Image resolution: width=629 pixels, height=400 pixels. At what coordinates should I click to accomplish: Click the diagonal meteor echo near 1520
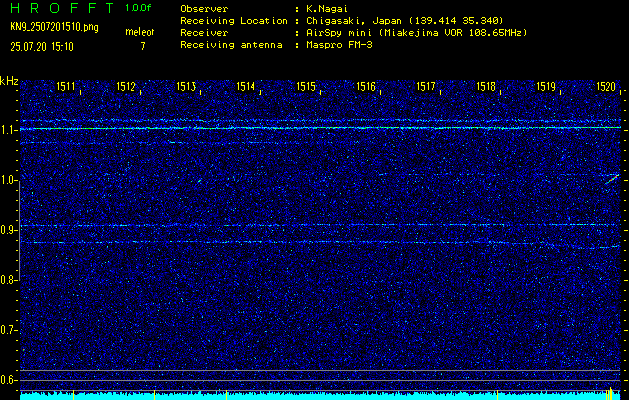pos(613,179)
